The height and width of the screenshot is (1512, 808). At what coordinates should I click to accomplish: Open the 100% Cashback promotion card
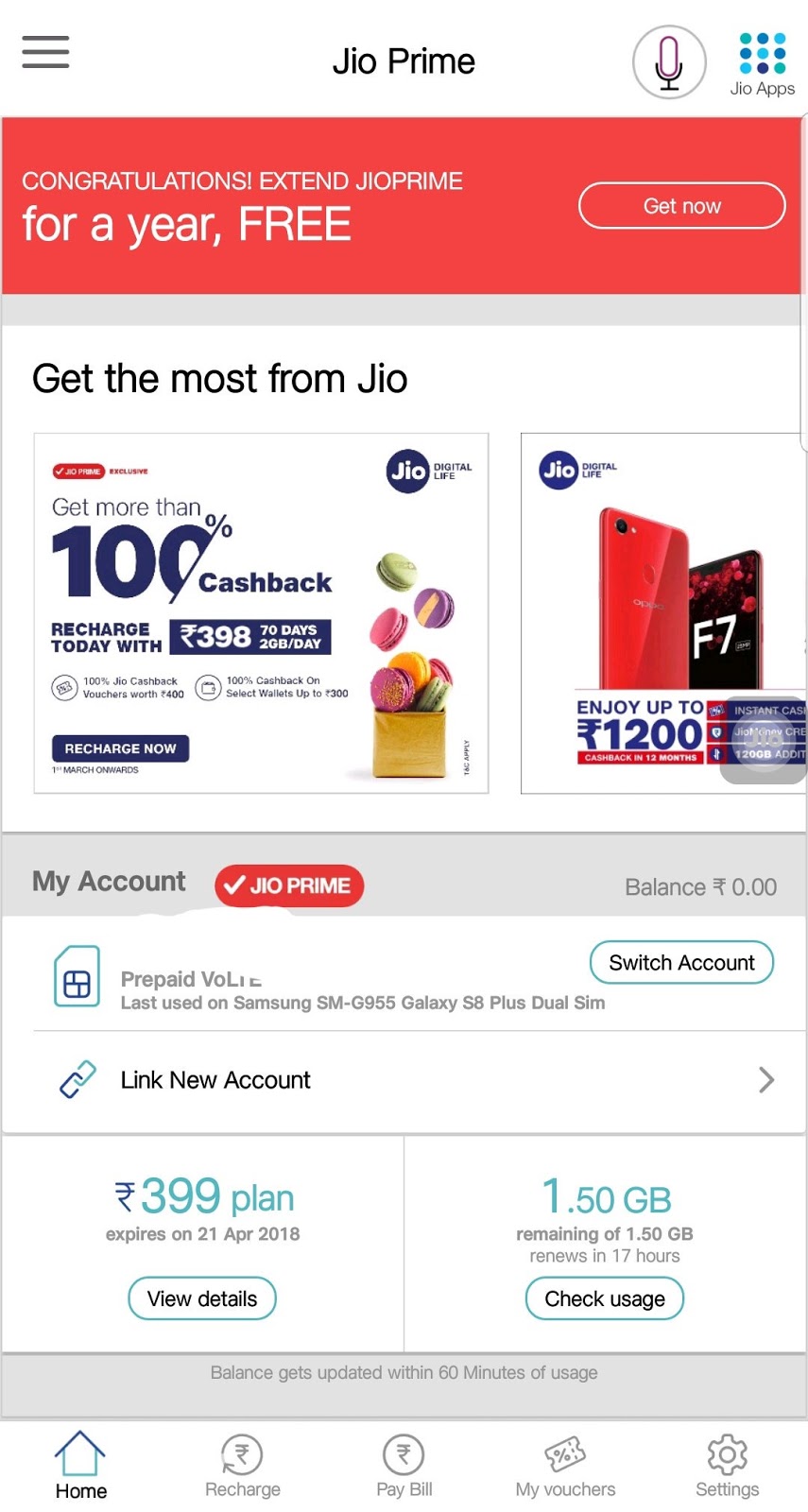coord(261,613)
